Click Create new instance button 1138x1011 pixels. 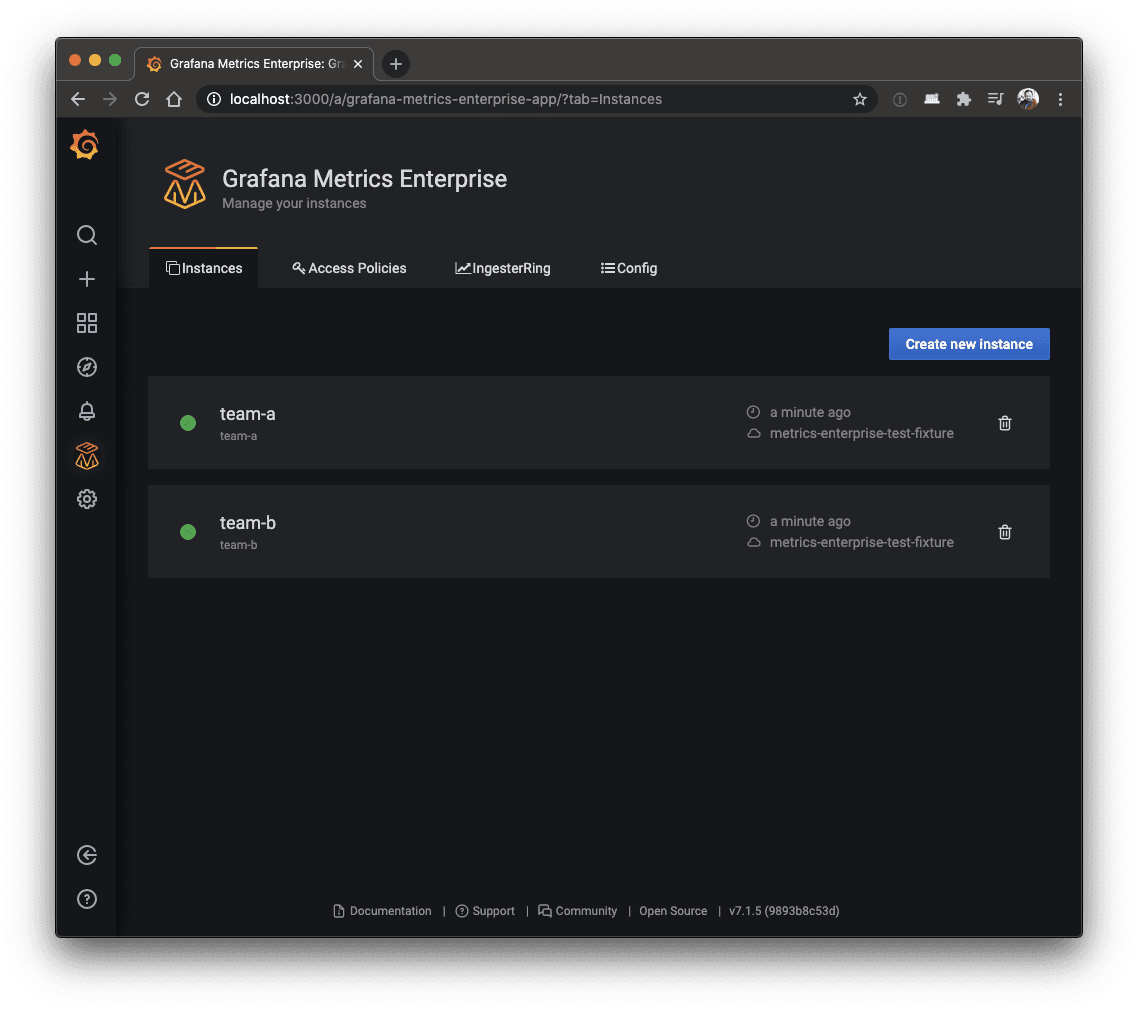pos(969,344)
